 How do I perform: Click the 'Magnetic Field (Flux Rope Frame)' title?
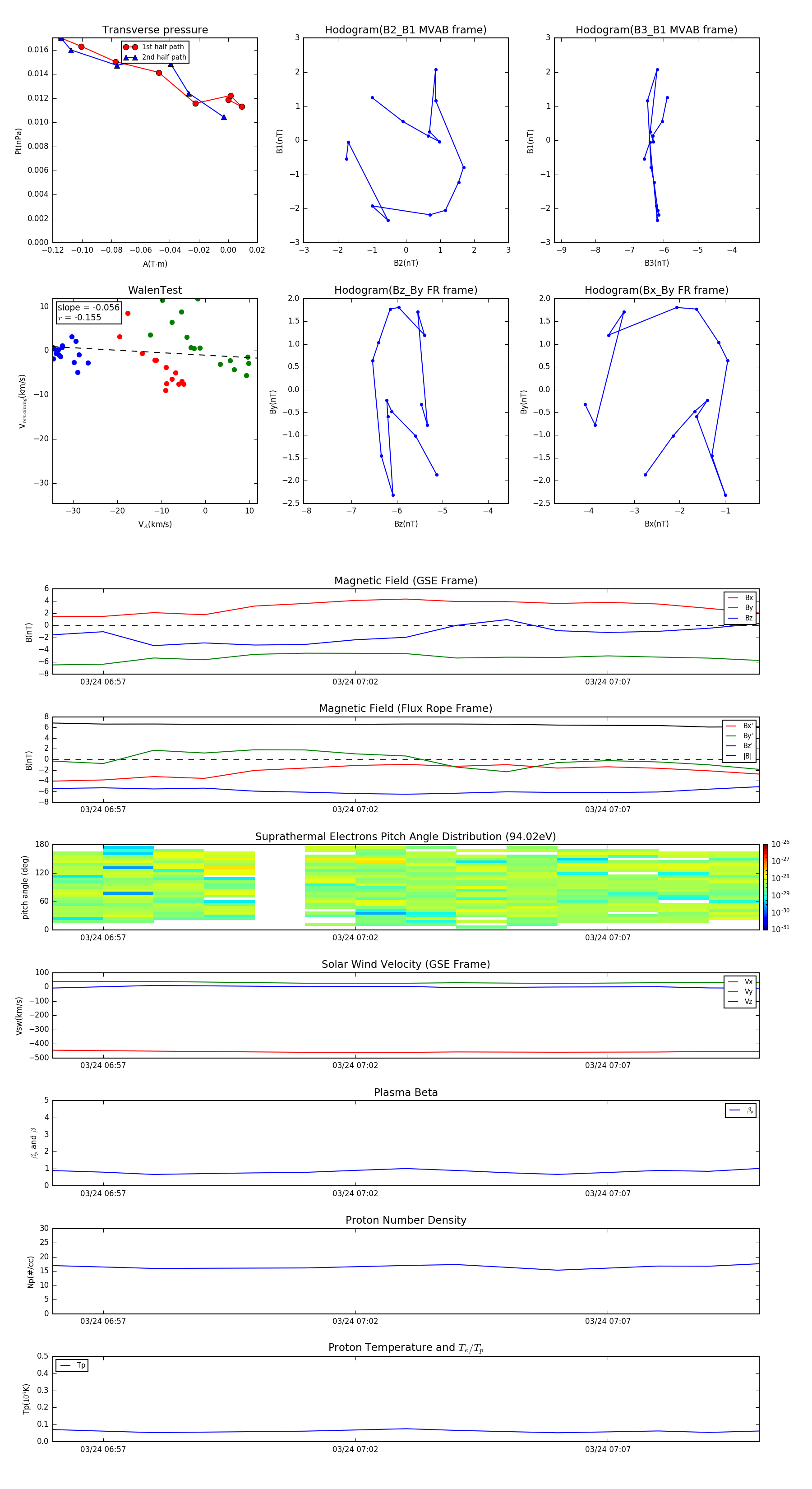tap(406, 709)
